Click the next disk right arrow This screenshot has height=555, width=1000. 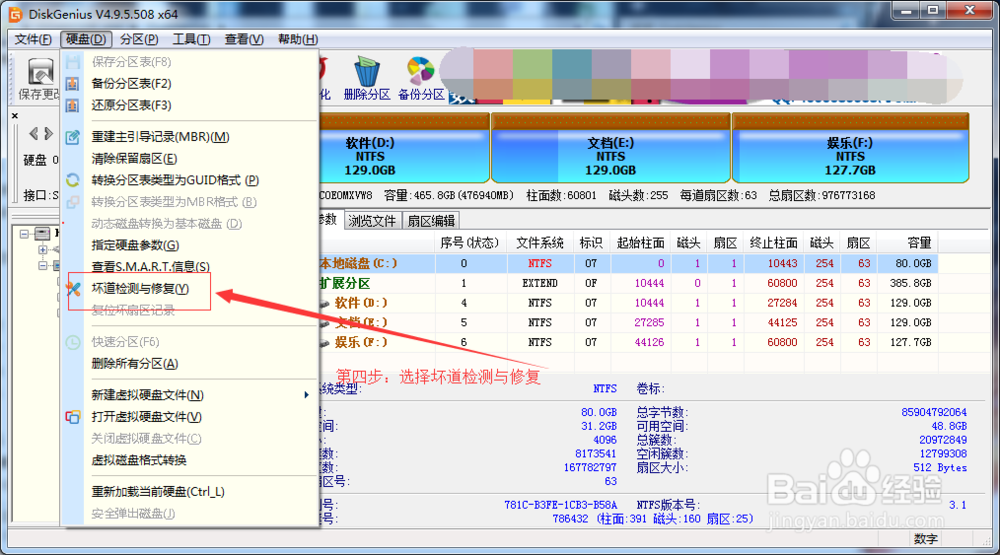click(48, 133)
